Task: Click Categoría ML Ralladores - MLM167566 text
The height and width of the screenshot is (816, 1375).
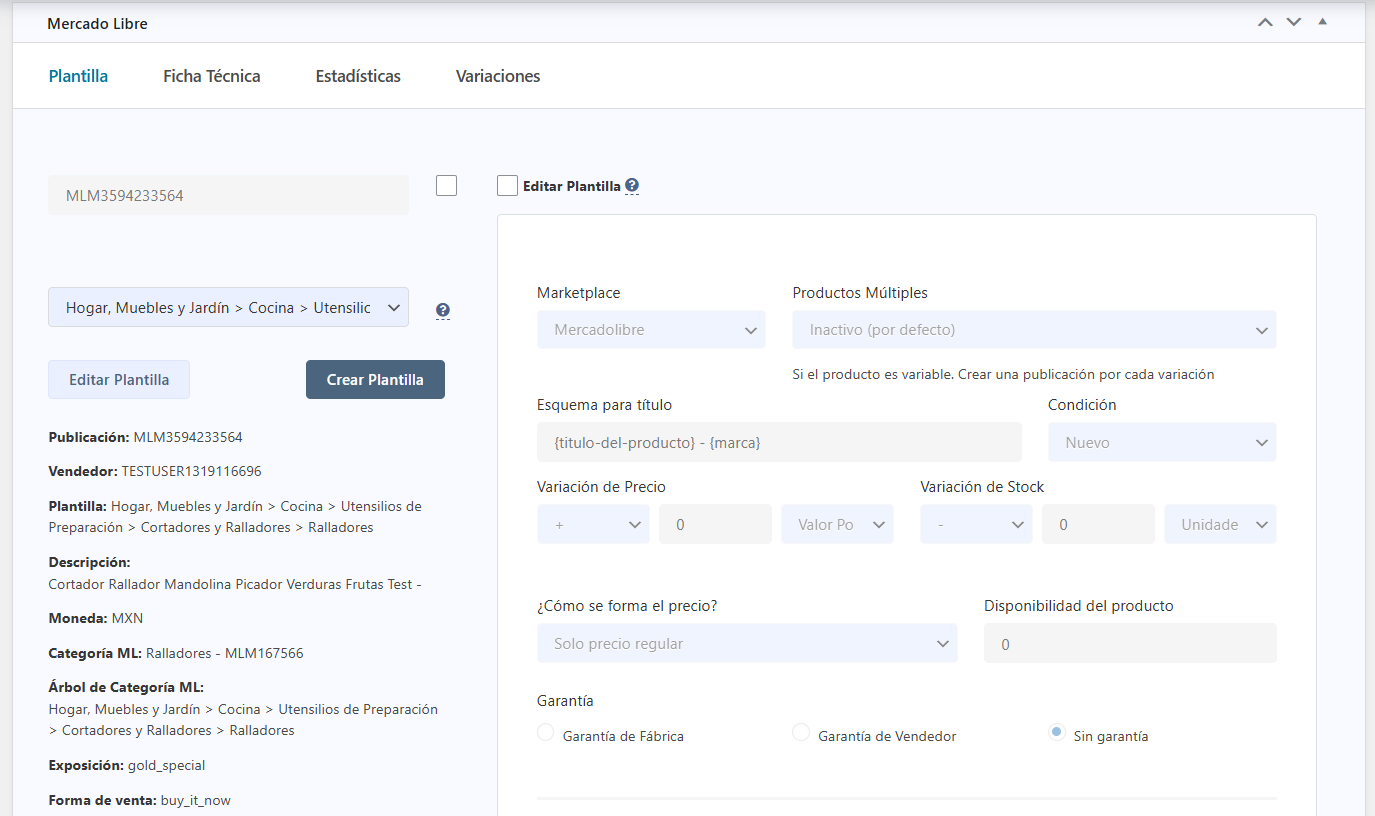Action: [176, 653]
